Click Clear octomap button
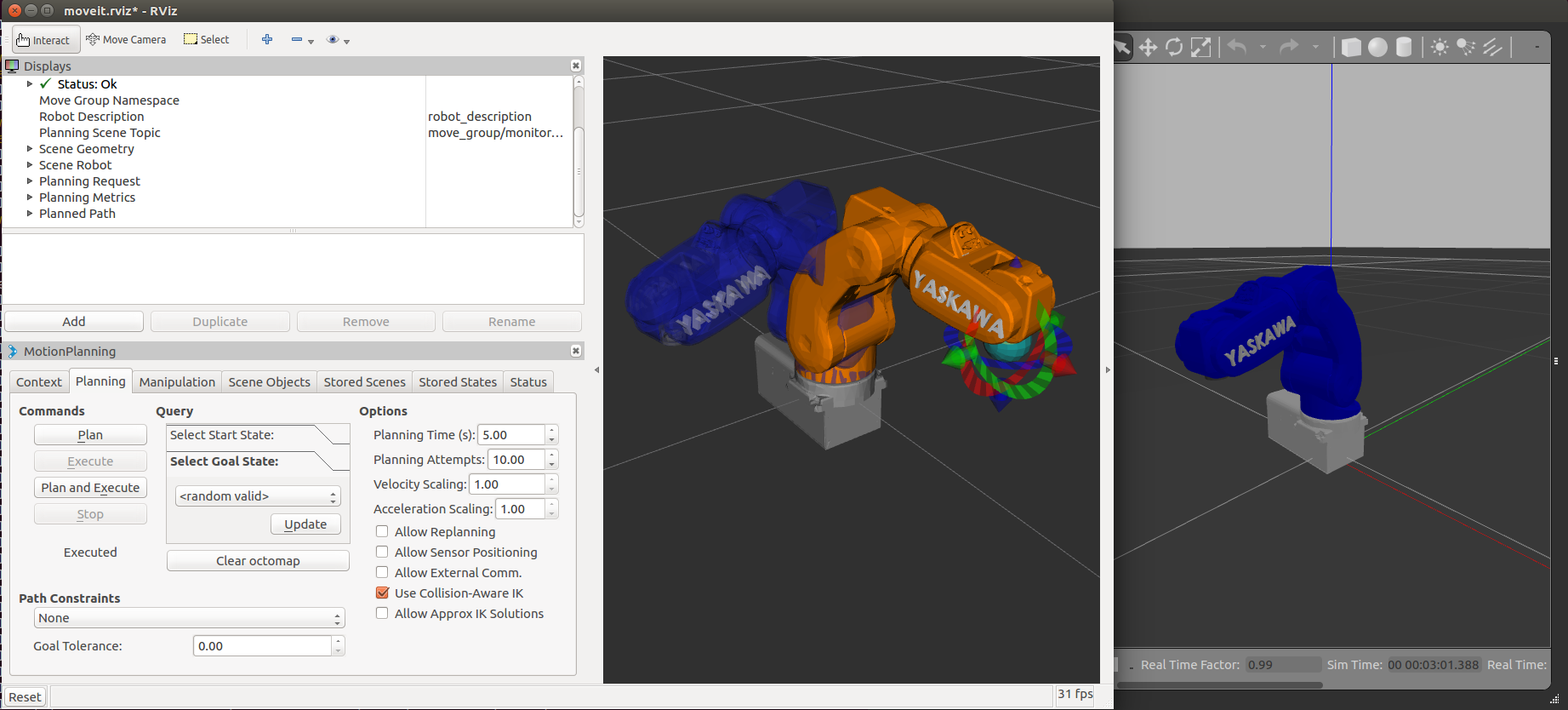This screenshot has width=1568, height=710. 258,561
